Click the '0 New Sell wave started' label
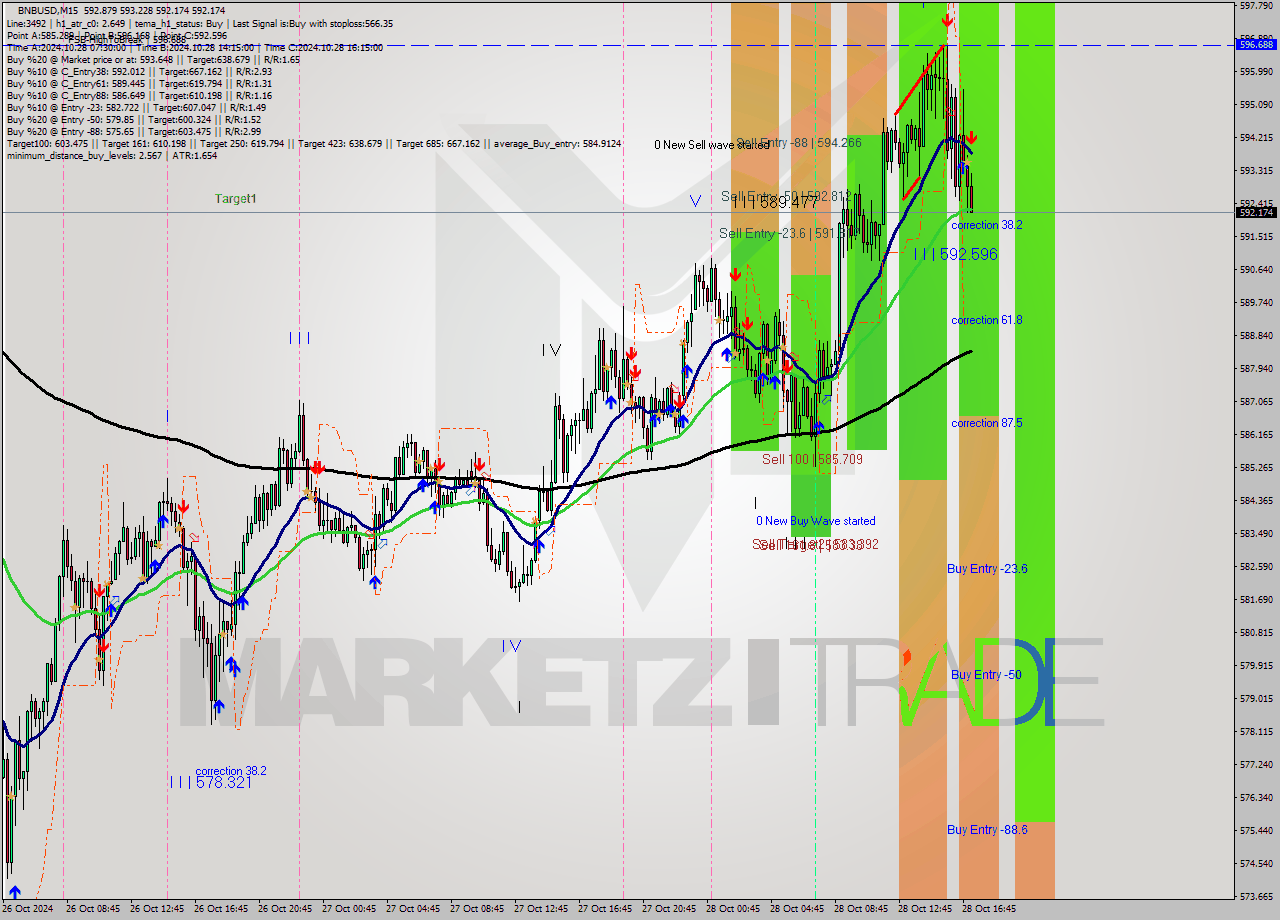The width and height of the screenshot is (1280, 920). [x=712, y=145]
